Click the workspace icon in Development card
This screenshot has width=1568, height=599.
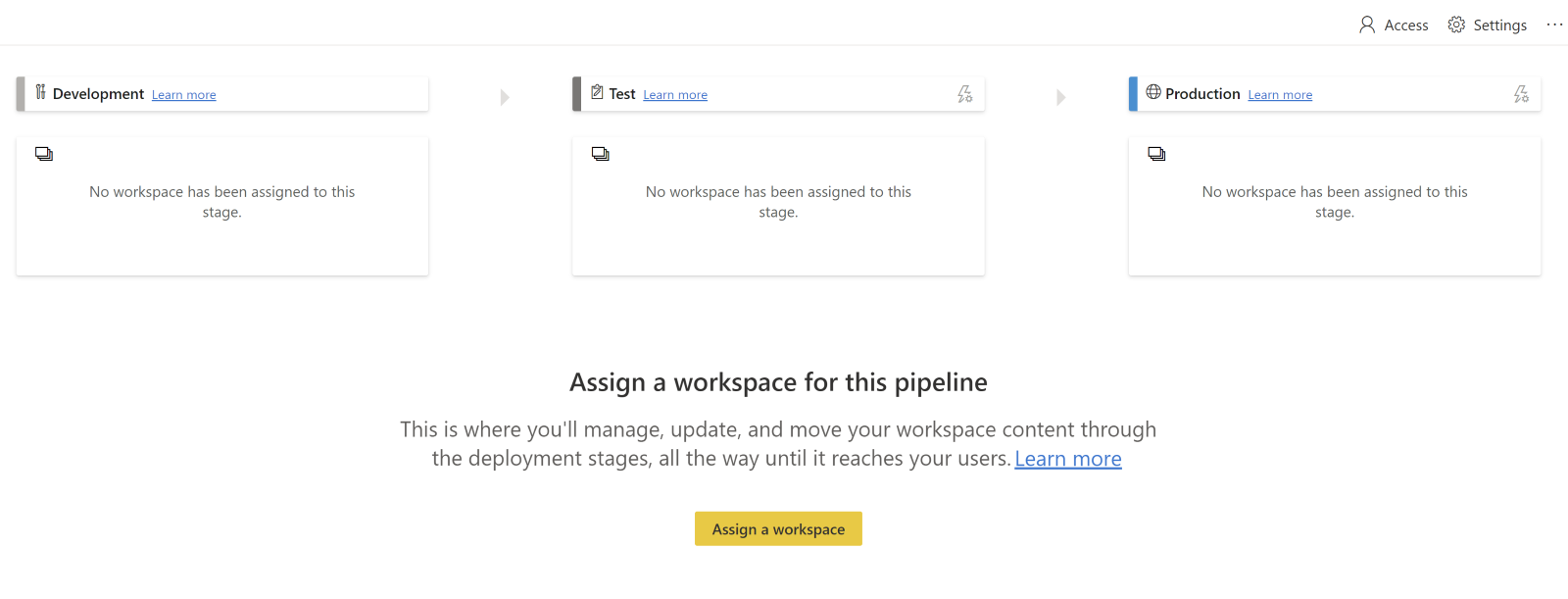coord(44,154)
